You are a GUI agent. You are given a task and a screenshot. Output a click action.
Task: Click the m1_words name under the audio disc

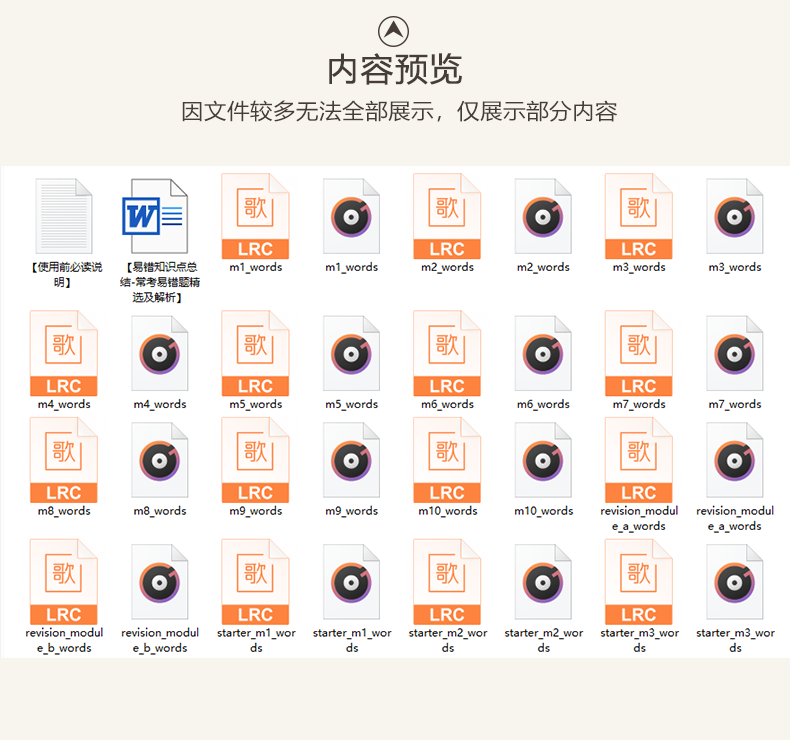point(351,267)
